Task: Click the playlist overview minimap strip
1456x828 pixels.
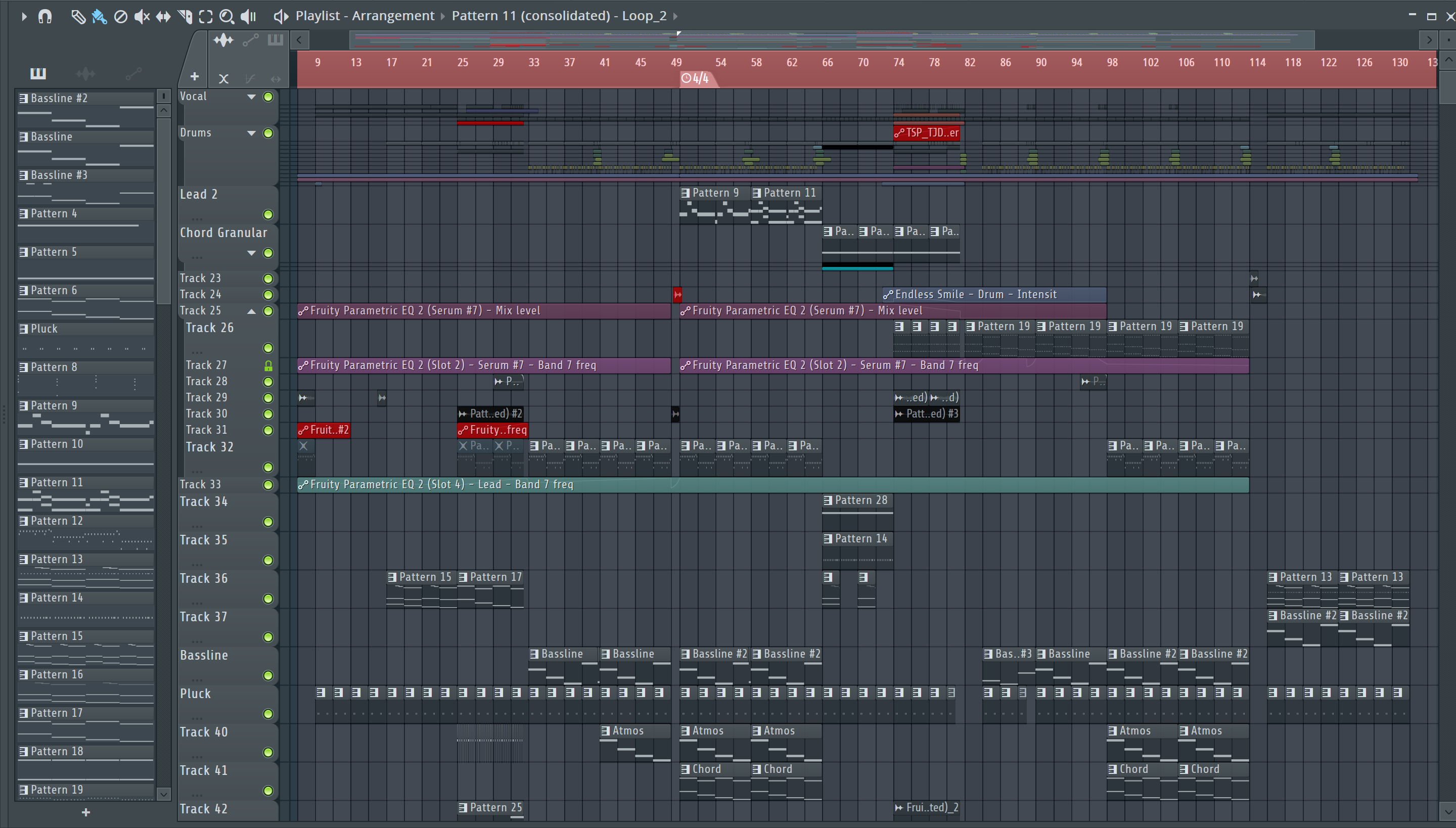Action: pos(832,40)
